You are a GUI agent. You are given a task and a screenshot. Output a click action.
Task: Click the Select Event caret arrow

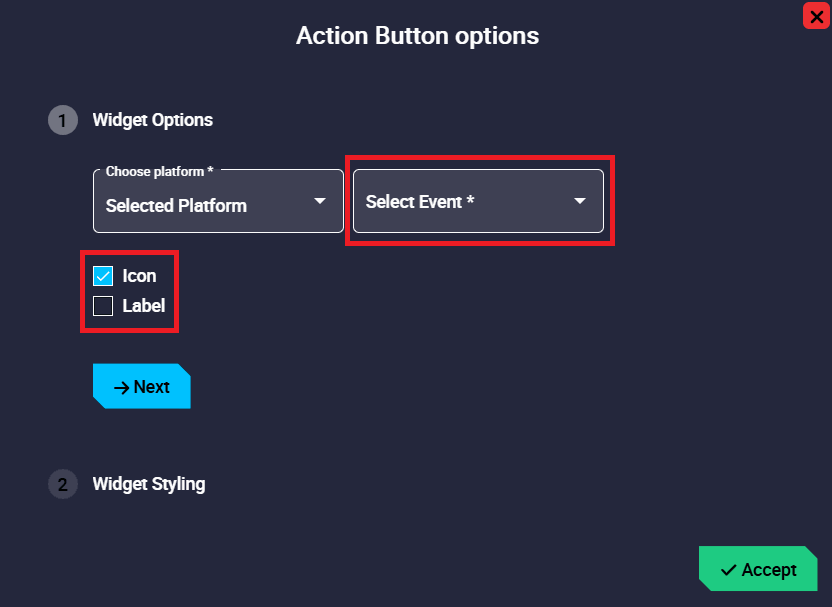(580, 201)
